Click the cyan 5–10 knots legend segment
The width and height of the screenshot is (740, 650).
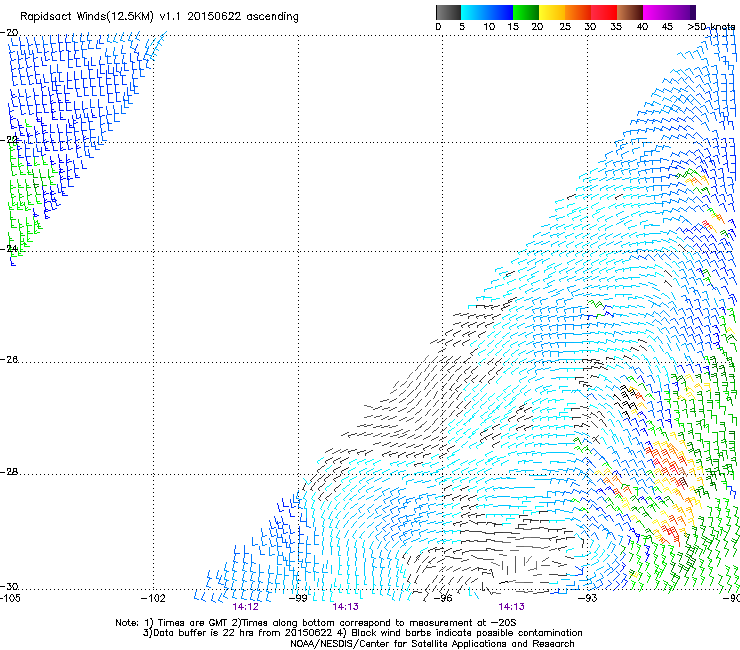point(474,12)
